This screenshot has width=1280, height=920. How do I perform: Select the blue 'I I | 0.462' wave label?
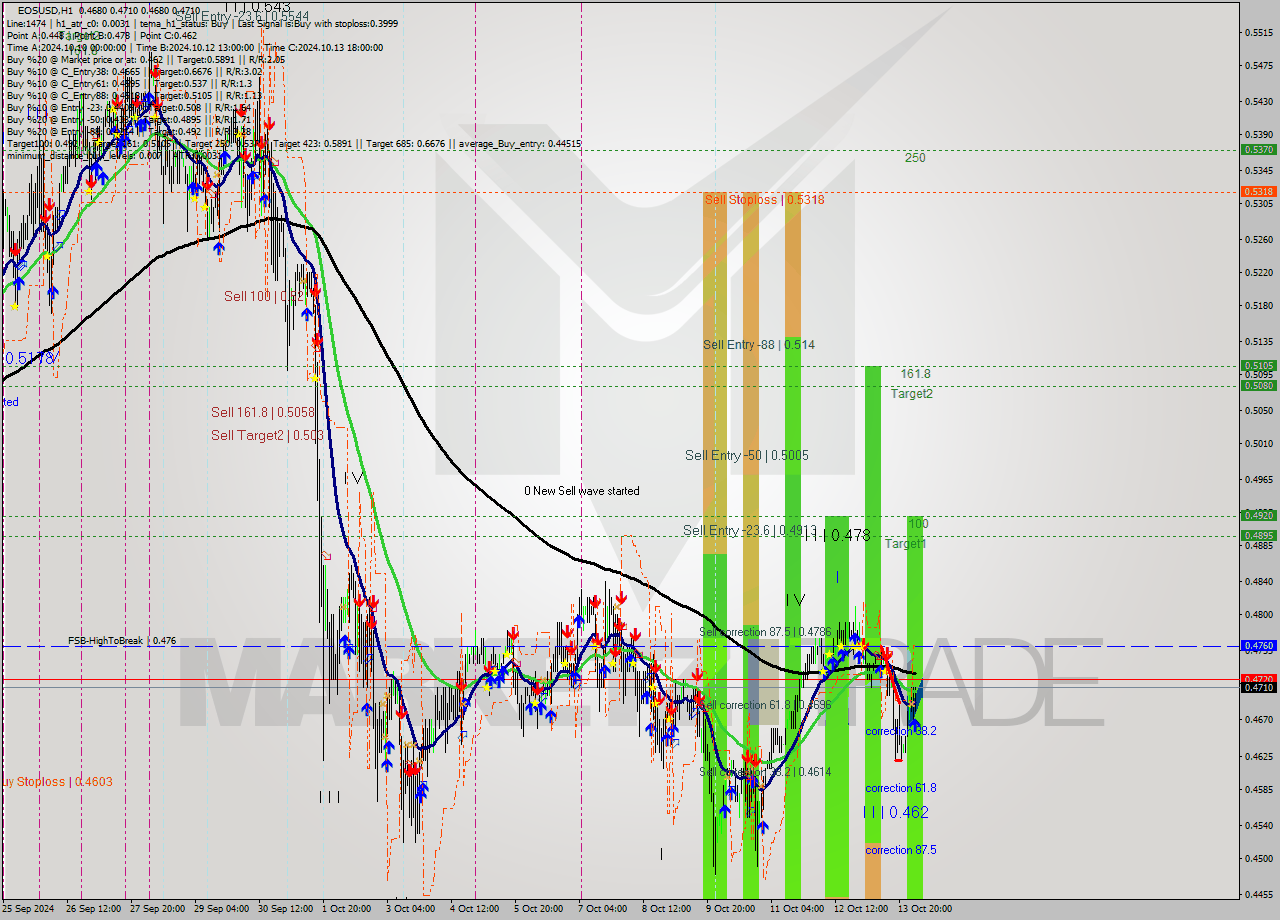[x=896, y=812]
